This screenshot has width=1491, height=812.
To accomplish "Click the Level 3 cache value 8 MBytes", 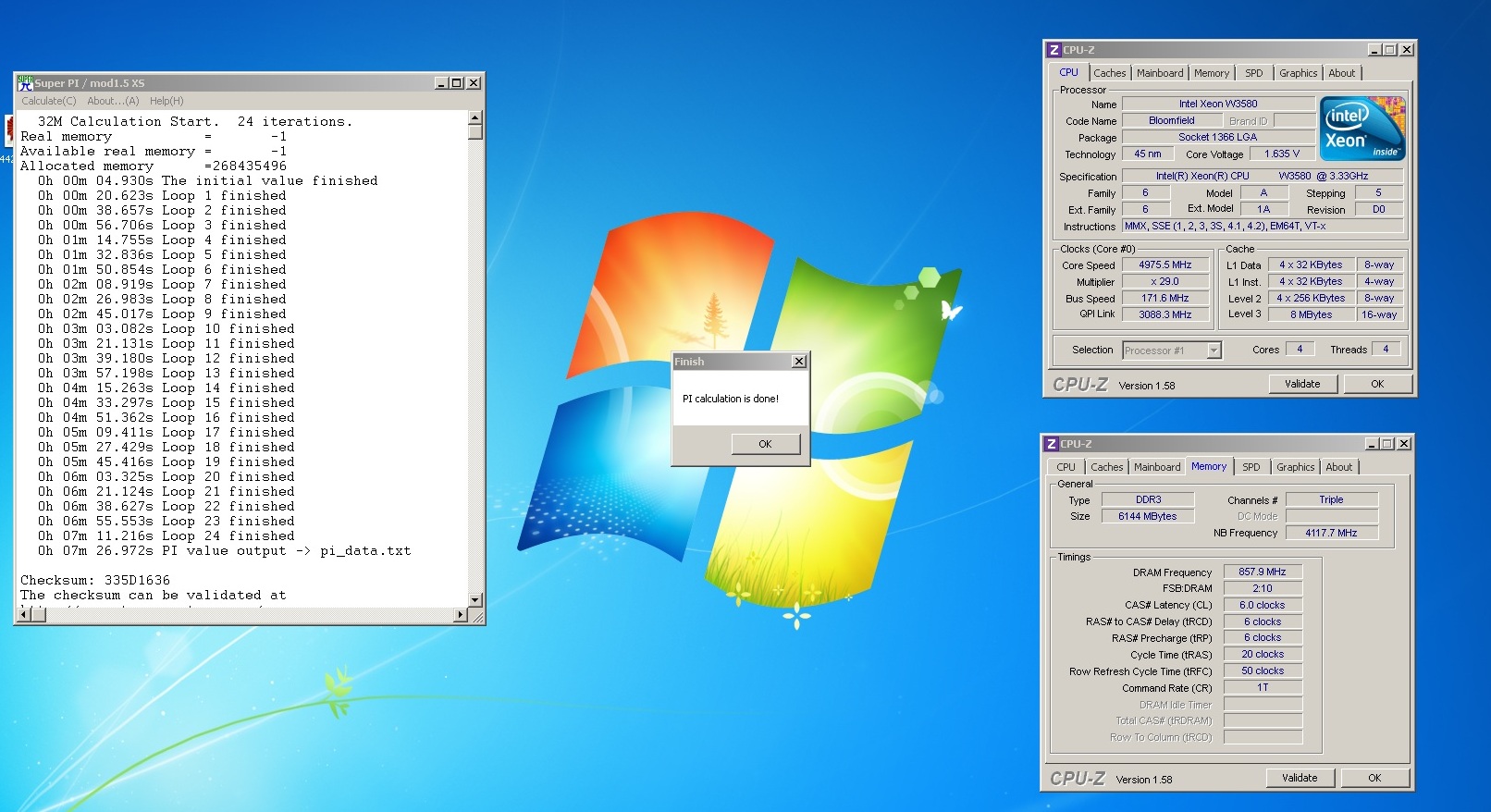I will 1312,315.
